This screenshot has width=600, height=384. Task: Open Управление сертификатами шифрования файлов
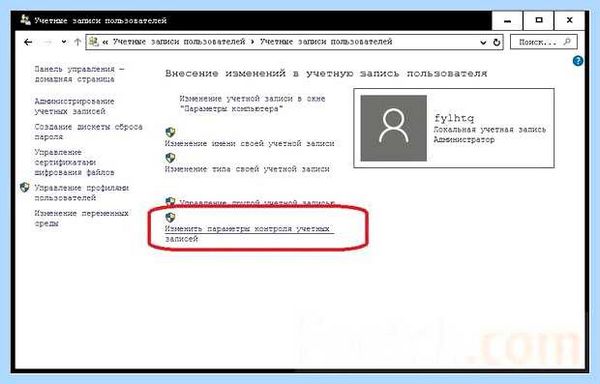(x=74, y=162)
